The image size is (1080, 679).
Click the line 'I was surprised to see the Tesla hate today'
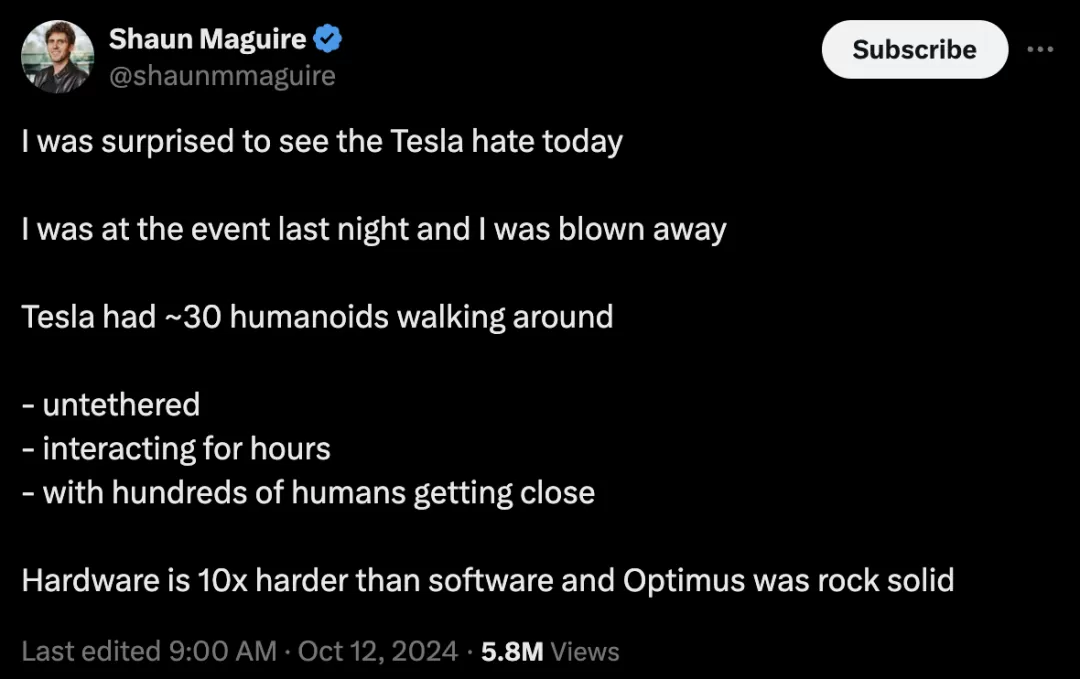[322, 141]
